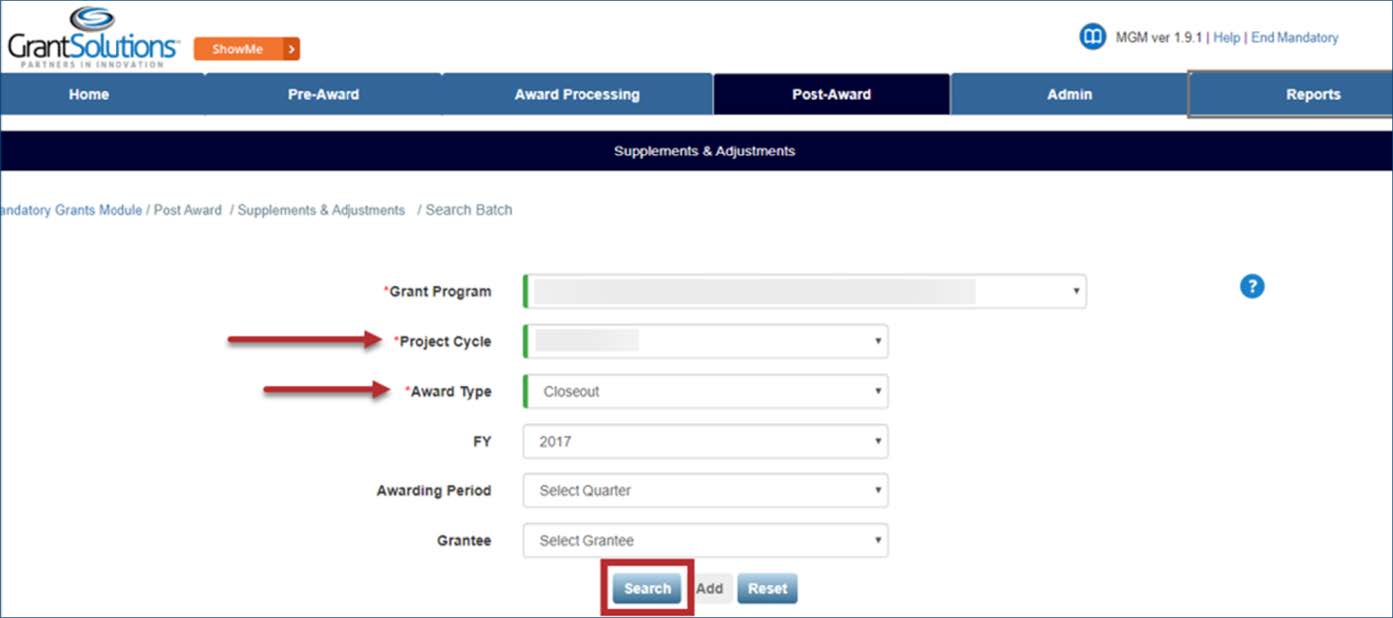
Task: Select the Post-Award tab
Action: coord(831,95)
